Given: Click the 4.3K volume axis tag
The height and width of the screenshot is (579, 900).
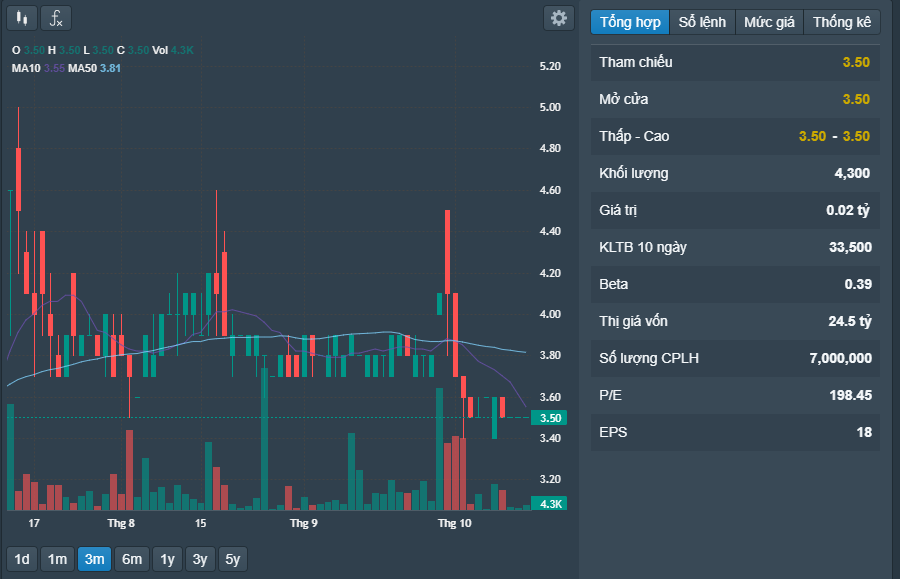Looking at the screenshot, I should (x=550, y=504).
